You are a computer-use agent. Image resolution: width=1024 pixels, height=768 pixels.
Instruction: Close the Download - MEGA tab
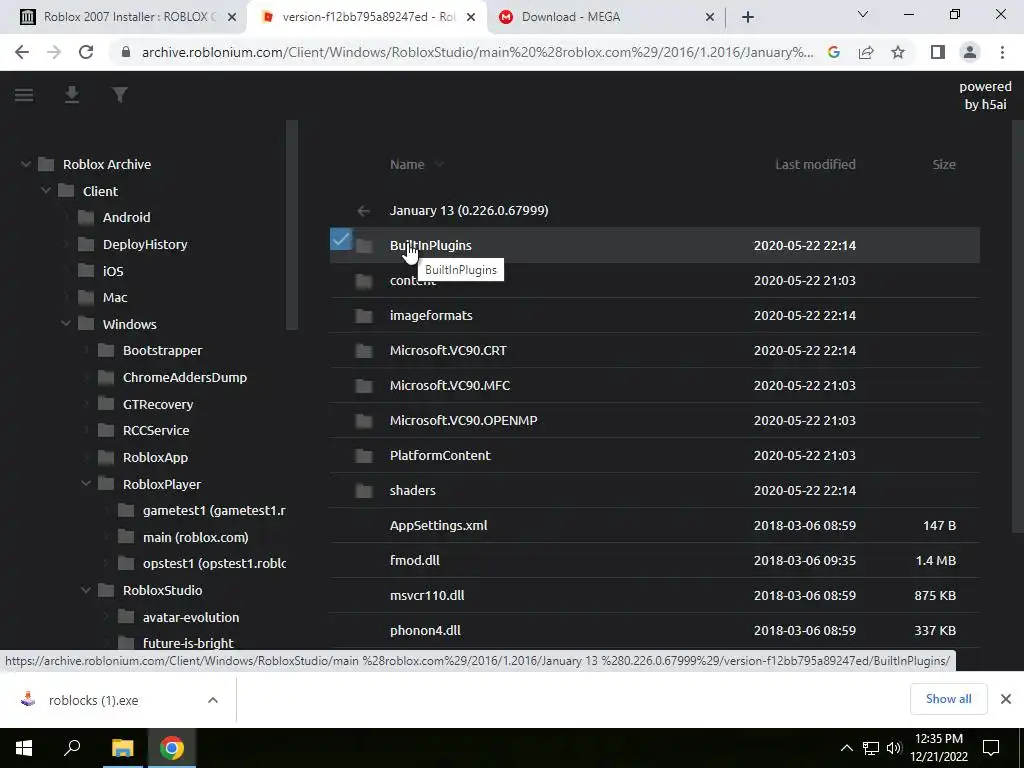pos(710,18)
